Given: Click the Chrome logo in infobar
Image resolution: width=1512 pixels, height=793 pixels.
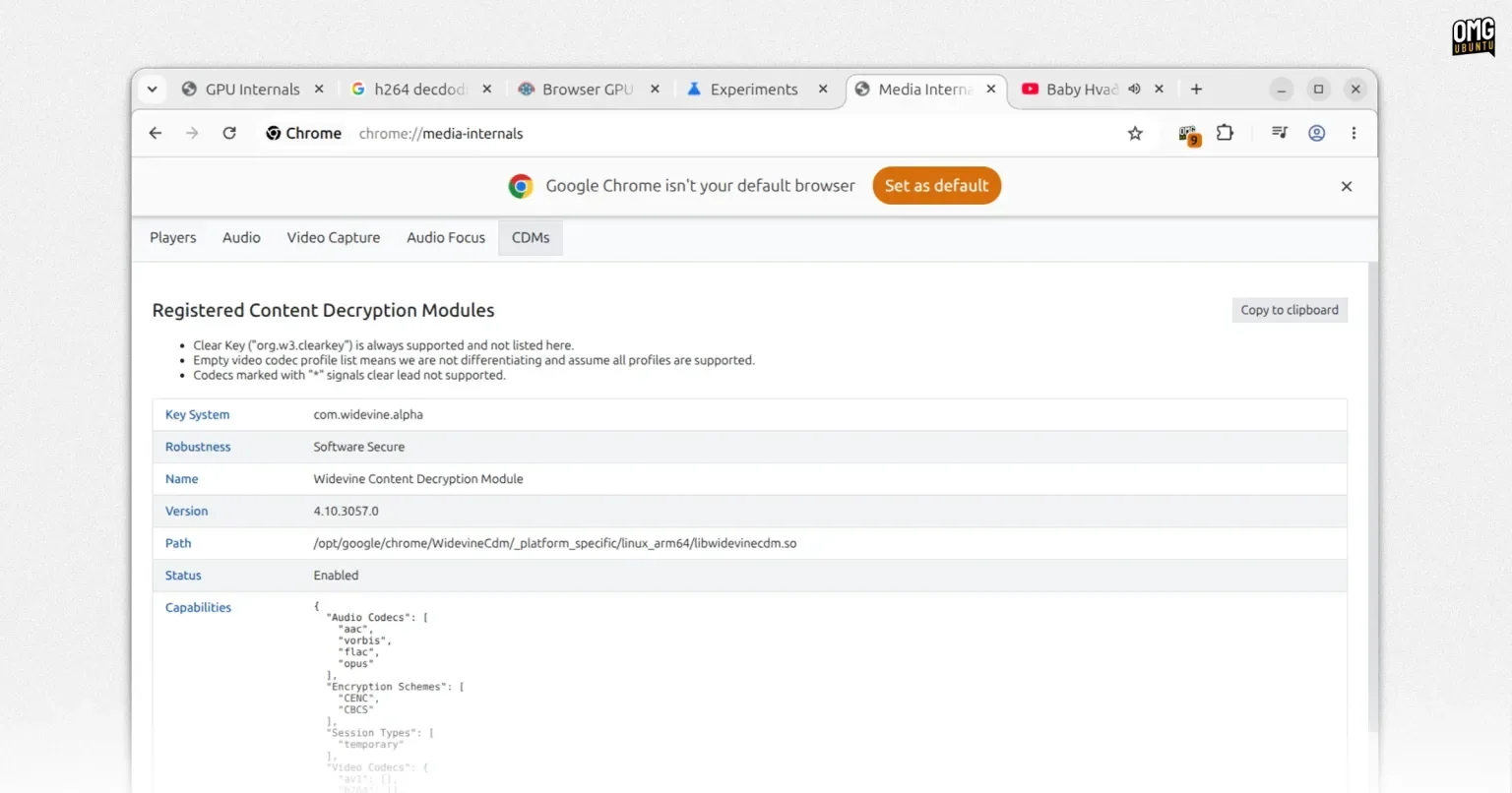Looking at the screenshot, I should [521, 186].
